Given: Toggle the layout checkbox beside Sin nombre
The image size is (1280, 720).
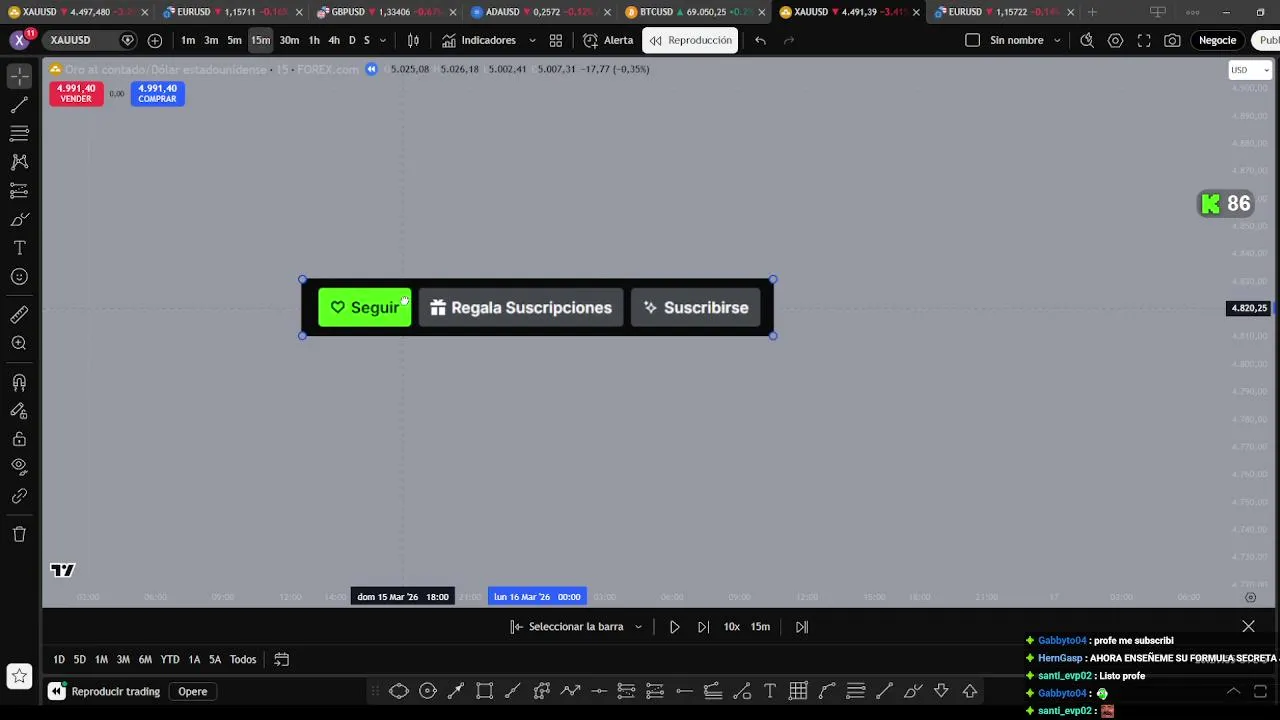Looking at the screenshot, I should (x=973, y=40).
